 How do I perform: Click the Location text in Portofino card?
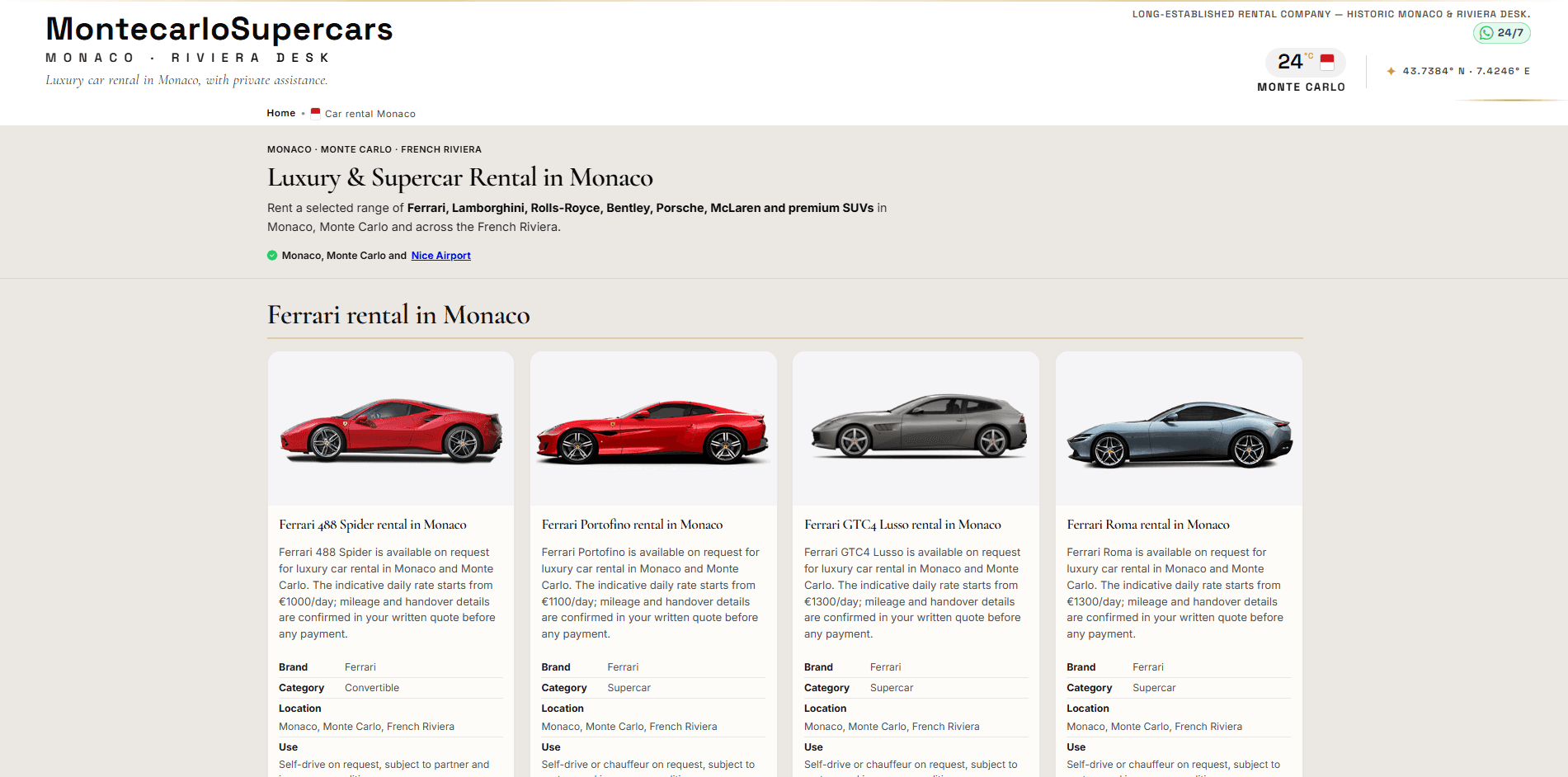pos(629,727)
